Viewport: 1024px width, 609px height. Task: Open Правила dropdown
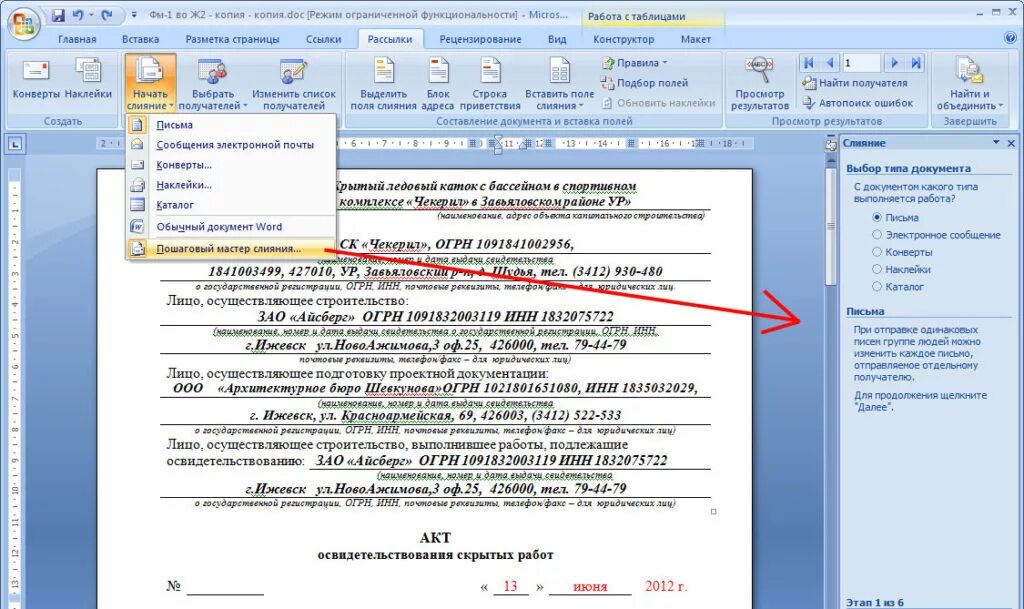(x=635, y=63)
